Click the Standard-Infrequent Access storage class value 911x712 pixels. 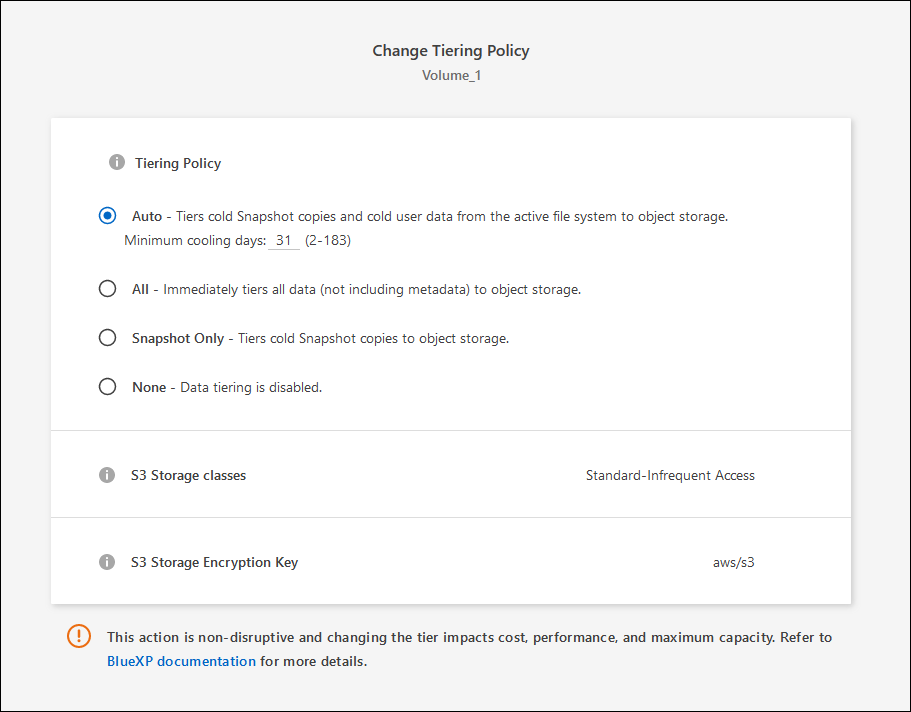(670, 475)
